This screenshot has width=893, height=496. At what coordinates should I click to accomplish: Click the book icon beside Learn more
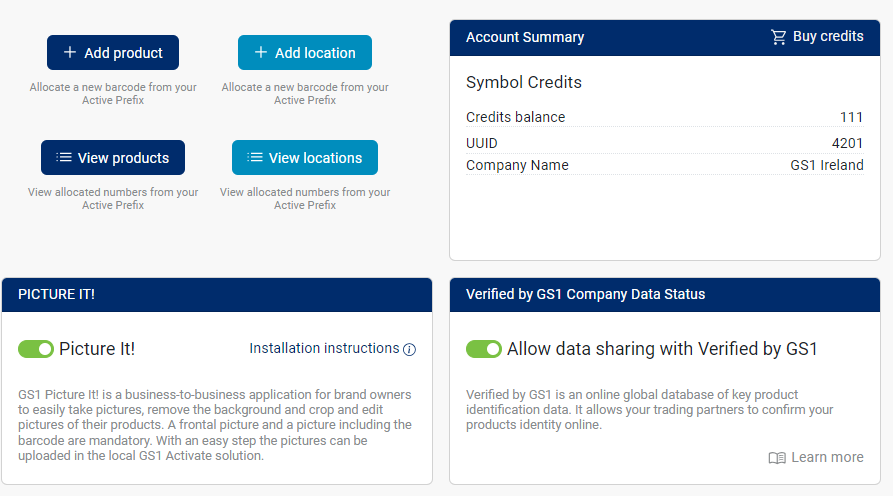pyautogui.click(x=777, y=458)
